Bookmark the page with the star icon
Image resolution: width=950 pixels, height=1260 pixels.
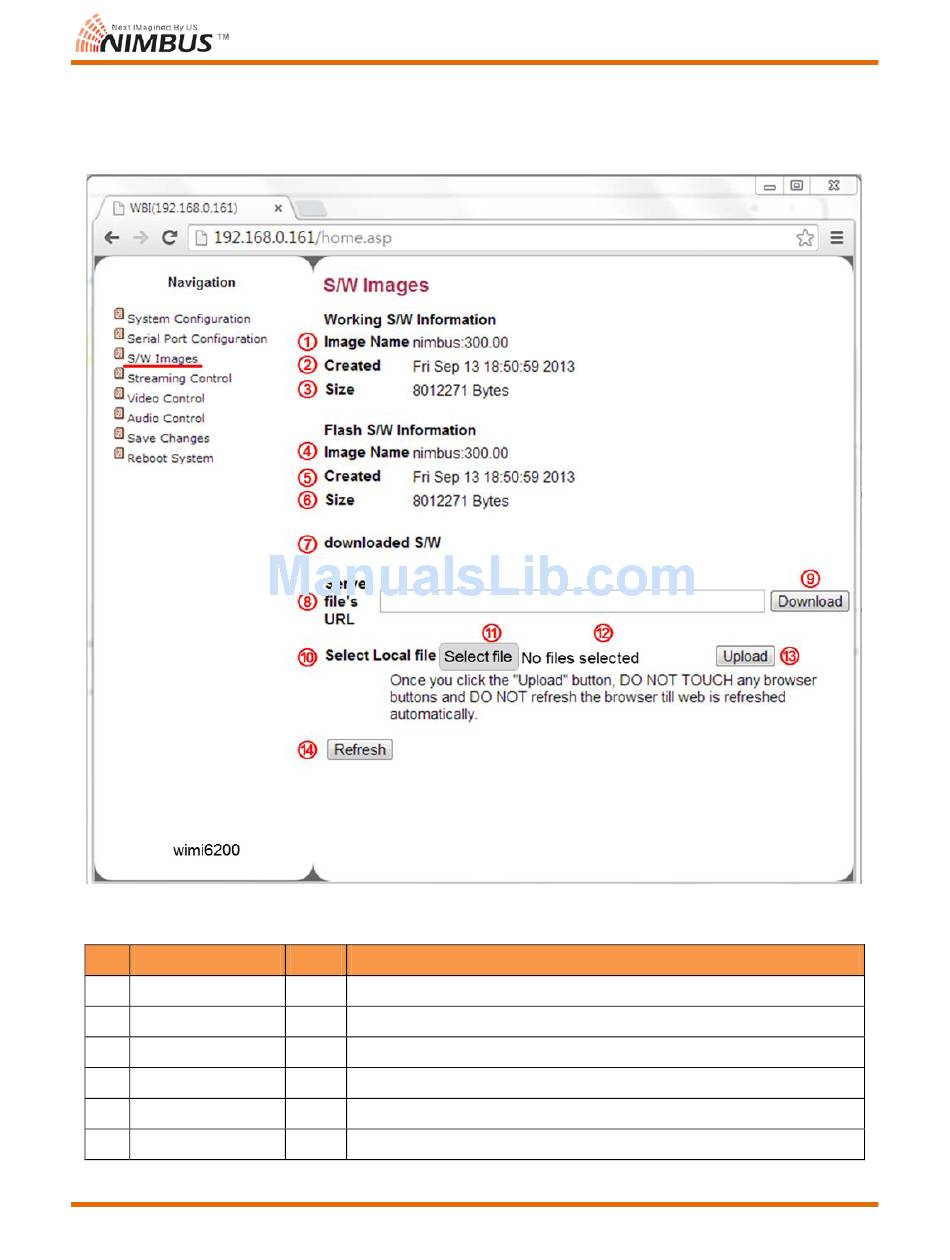click(805, 238)
